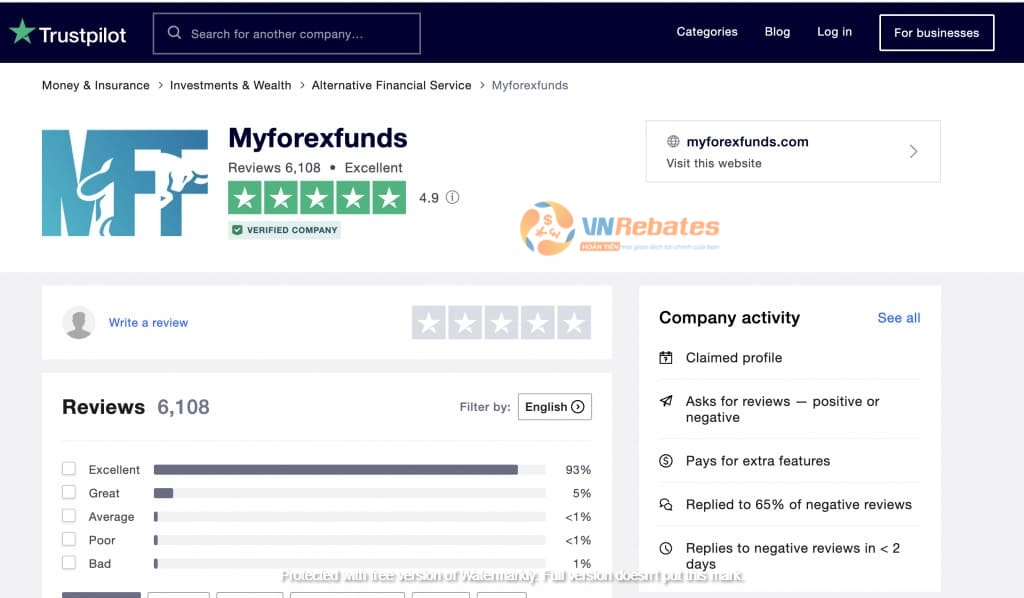The height and width of the screenshot is (598, 1024).
Task: Go to Investments & Wealth breadcrumb
Action: coord(231,85)
